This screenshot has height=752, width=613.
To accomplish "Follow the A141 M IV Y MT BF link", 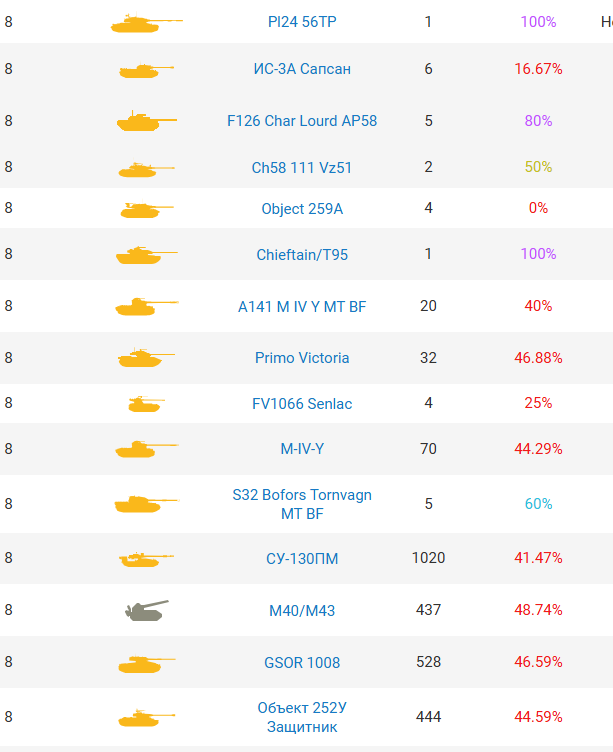I will [302, 306].
